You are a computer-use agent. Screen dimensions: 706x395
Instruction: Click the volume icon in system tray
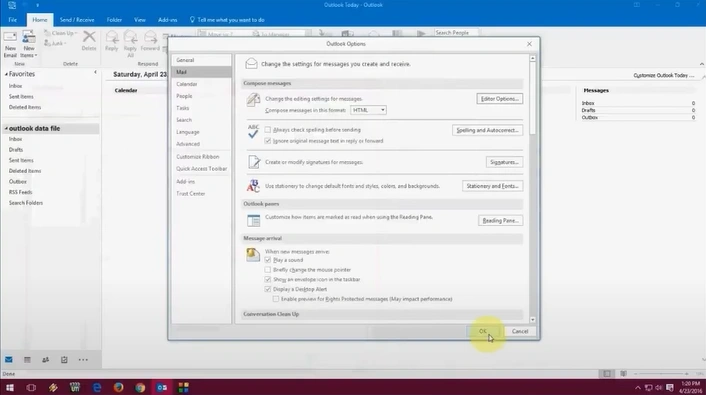(659, 388)
